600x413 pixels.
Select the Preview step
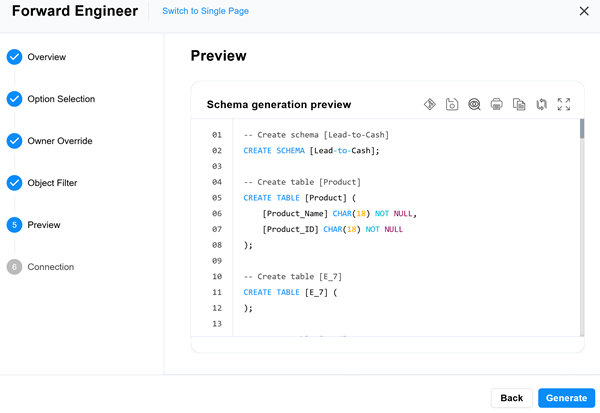44,225
